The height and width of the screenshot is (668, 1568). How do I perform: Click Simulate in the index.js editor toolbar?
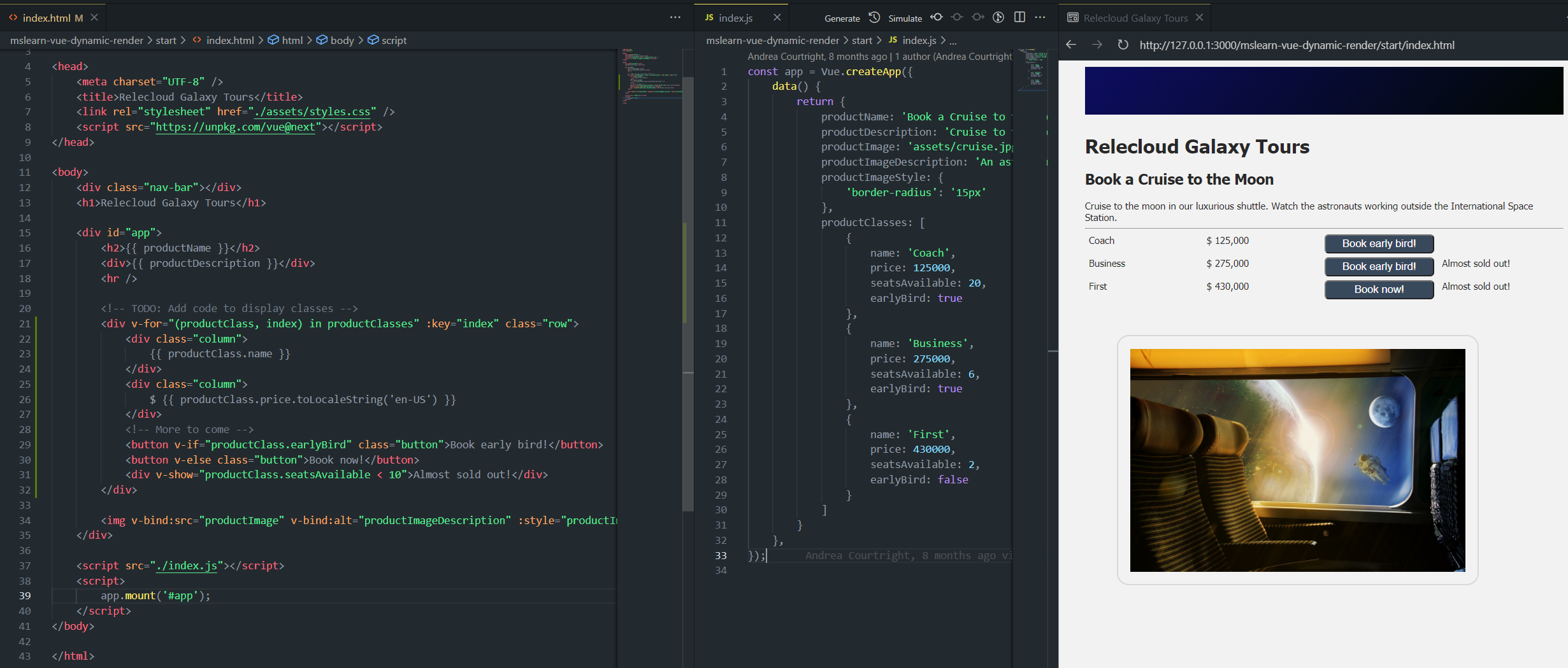[x=905, y=18]
